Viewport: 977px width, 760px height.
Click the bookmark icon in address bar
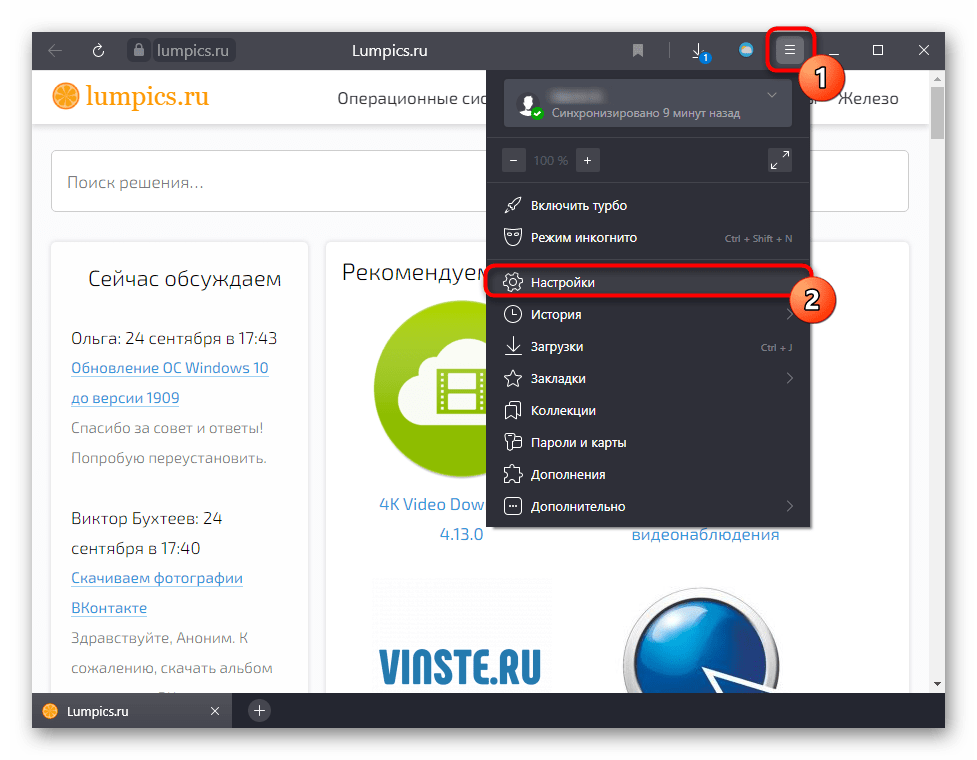coord(637,50)
